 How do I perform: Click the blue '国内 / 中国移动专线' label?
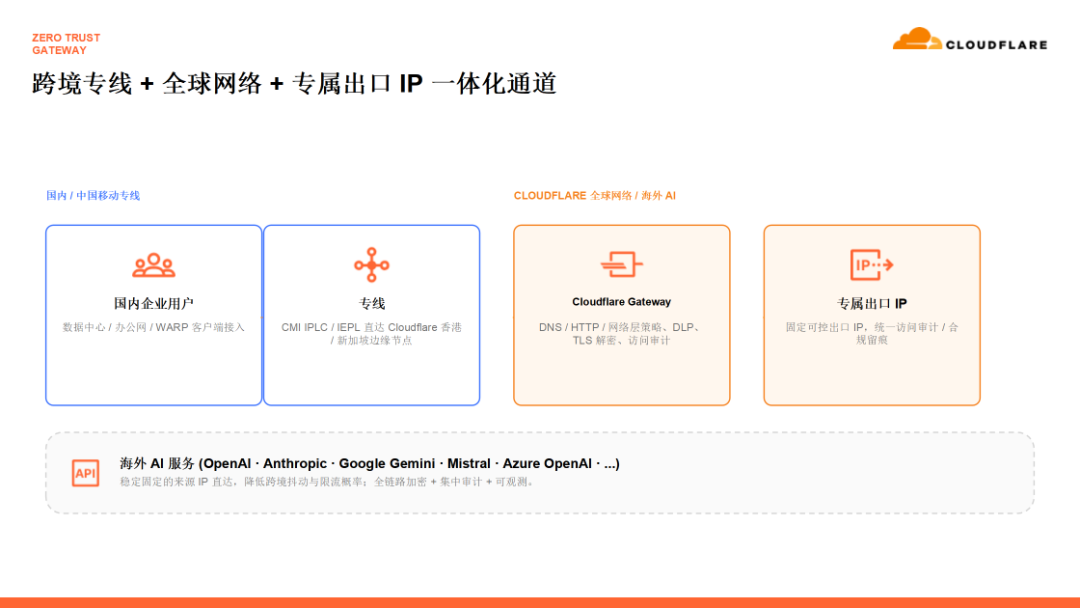pyautogui.click(x=93, y=196)
